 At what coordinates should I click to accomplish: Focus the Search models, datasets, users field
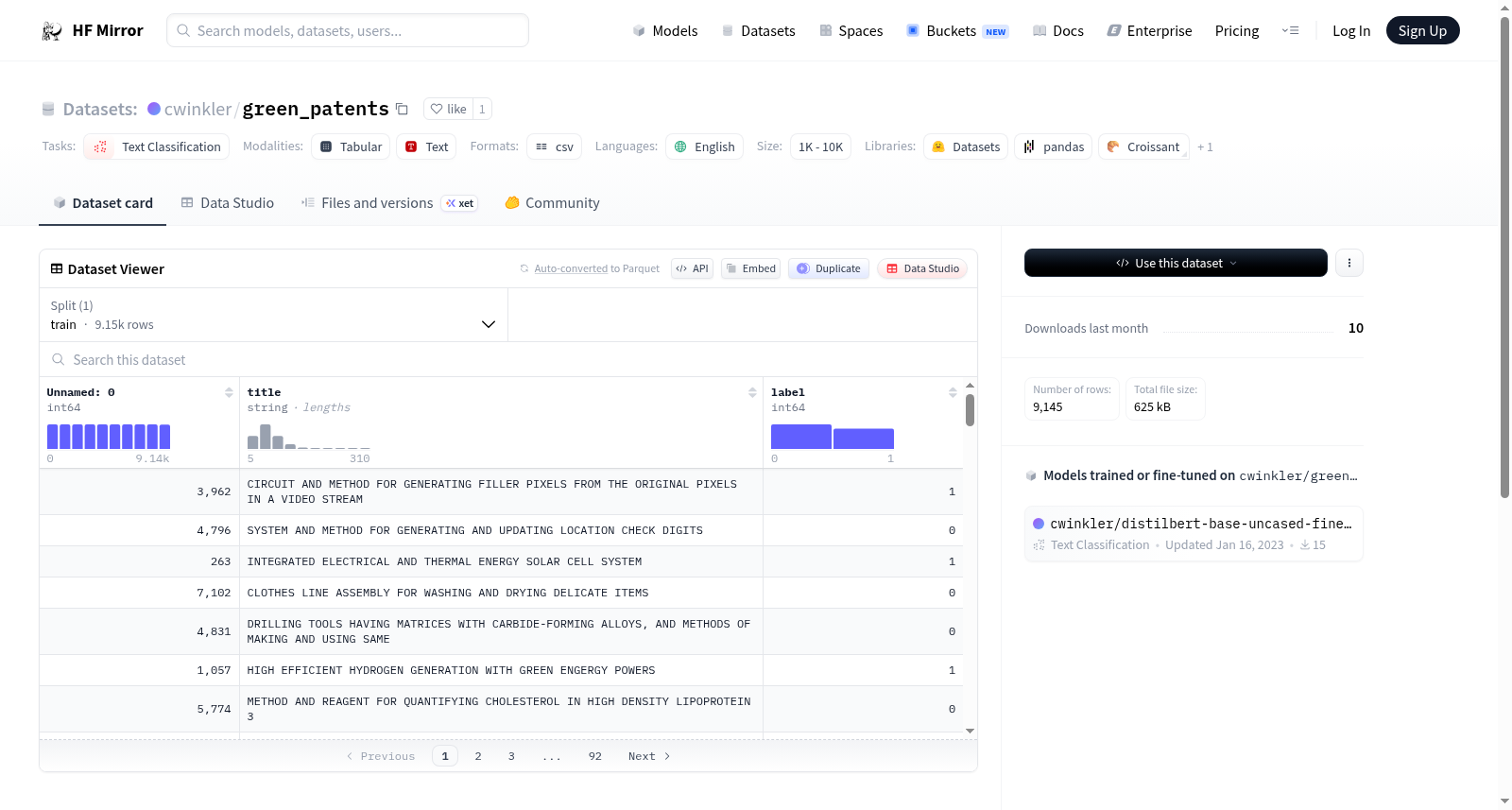coord(348,30)
